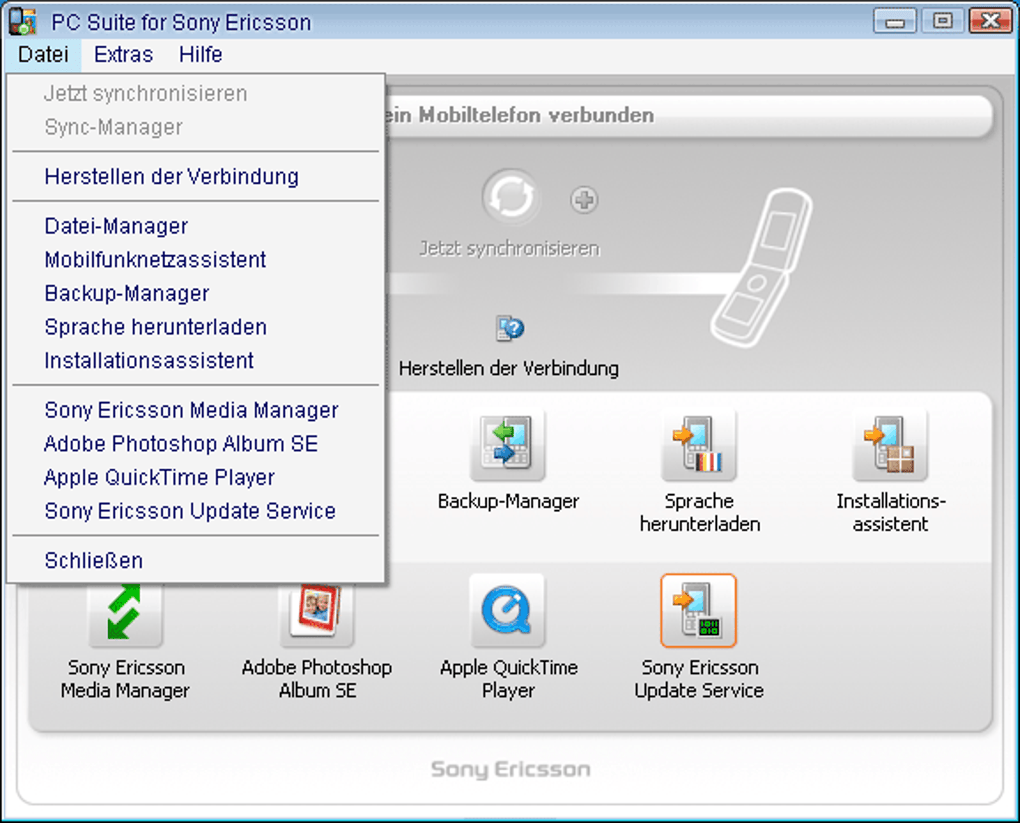Open Sprache herunterladen icon in main panel
This screenshot has width=1020, height=823.
699,445
